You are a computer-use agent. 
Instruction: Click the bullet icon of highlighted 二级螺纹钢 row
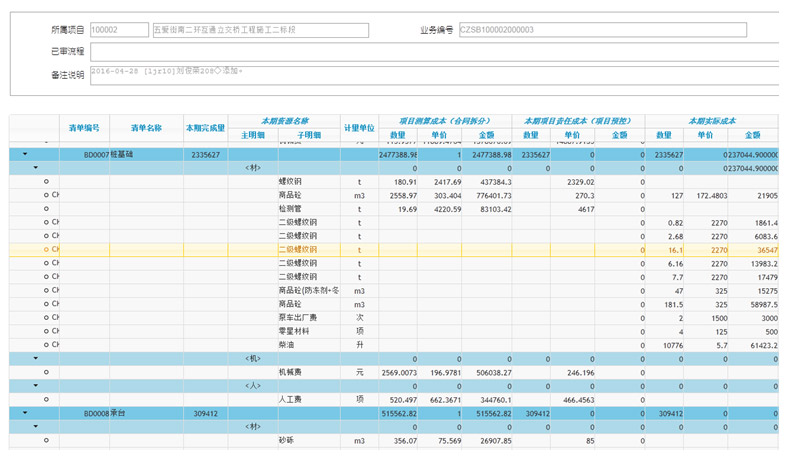[x=46, y=249]
